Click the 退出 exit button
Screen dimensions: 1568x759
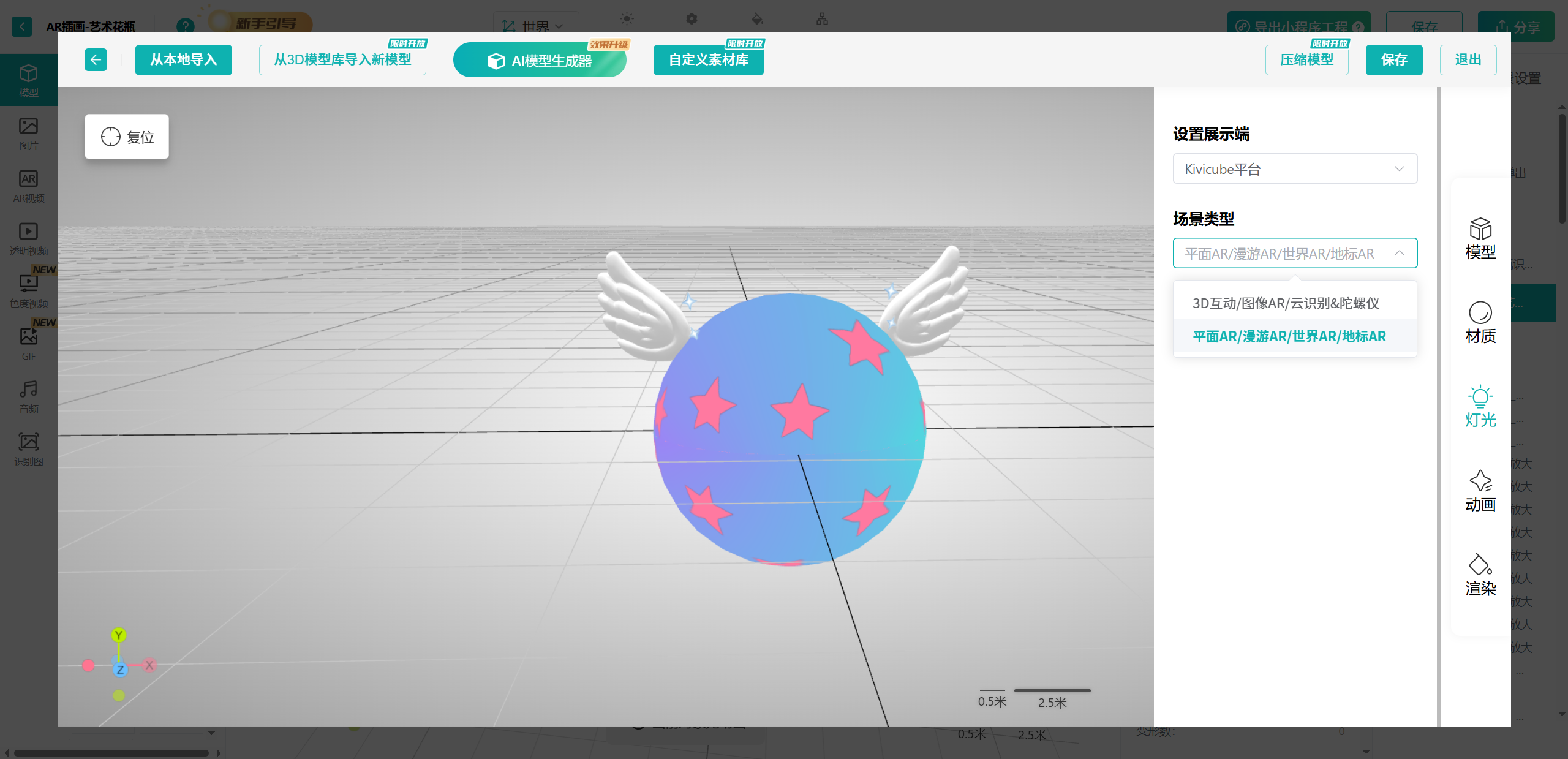(1468, 60)
